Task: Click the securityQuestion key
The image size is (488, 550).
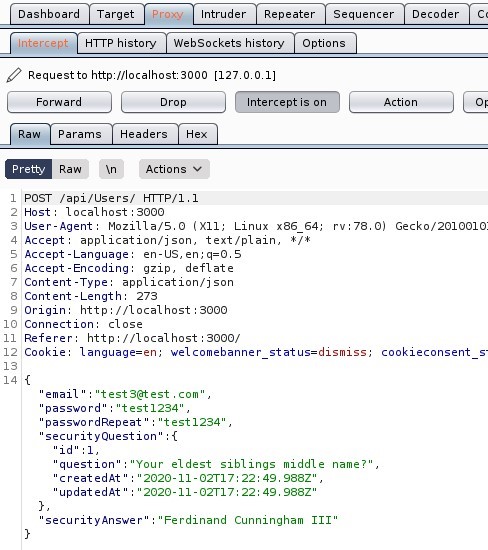Action: [x=101, y=436]
